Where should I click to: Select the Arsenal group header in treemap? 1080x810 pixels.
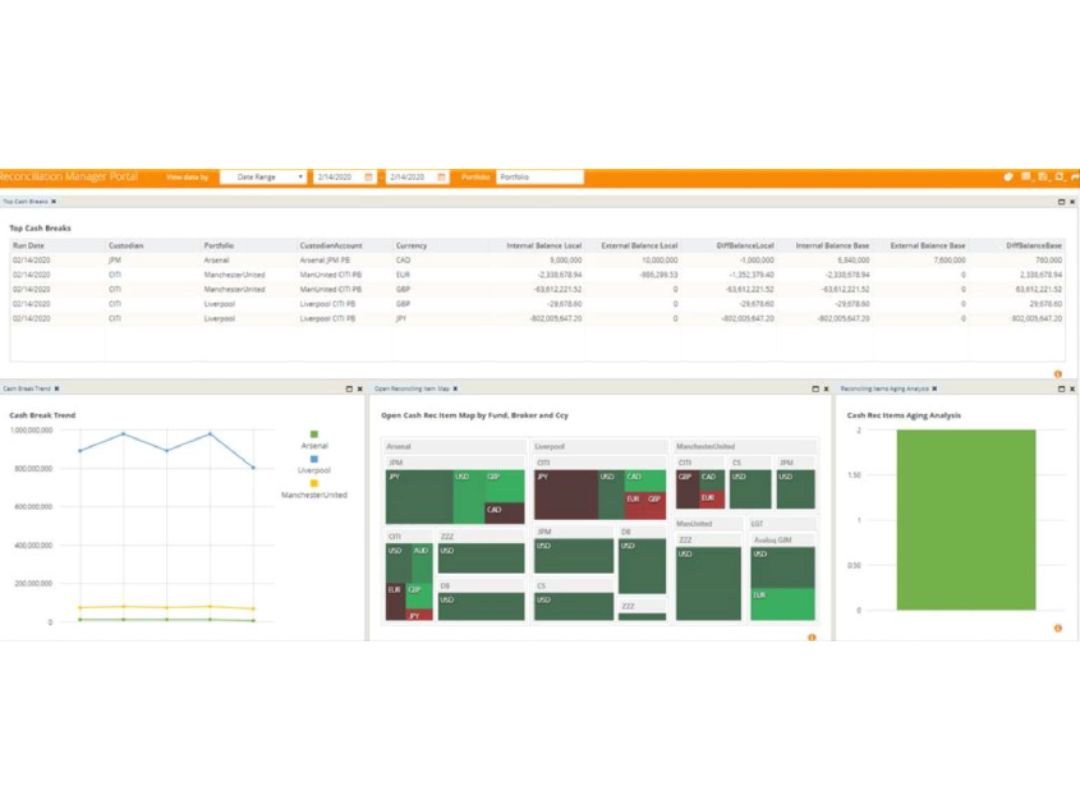pyautogui.click(x=455, y=446)
